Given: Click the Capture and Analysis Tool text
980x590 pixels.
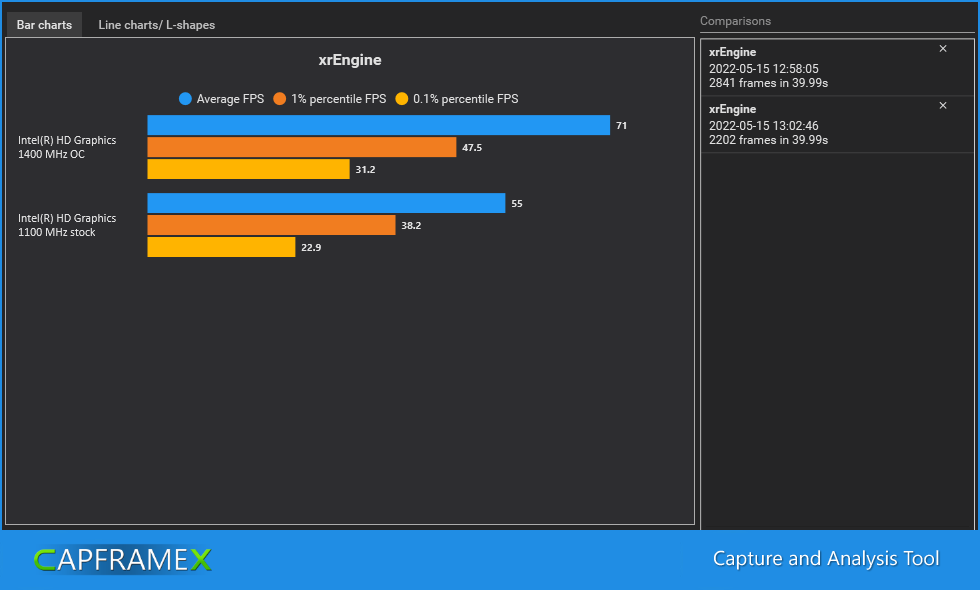Looking at the screenshot, I should coord(826,558).
